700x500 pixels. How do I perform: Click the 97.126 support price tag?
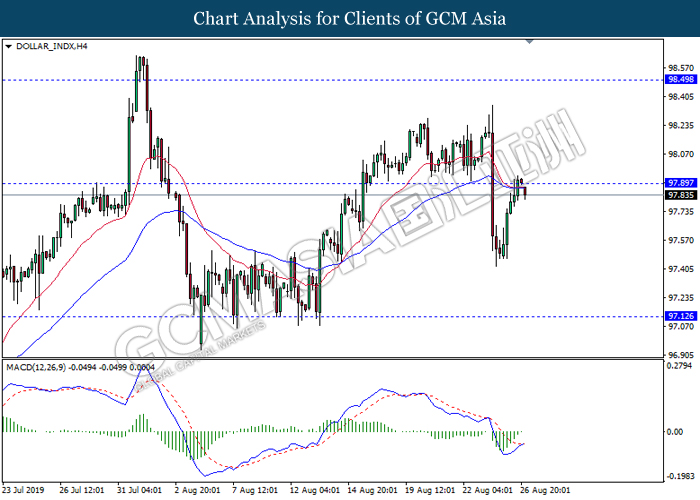click(681, 316)
